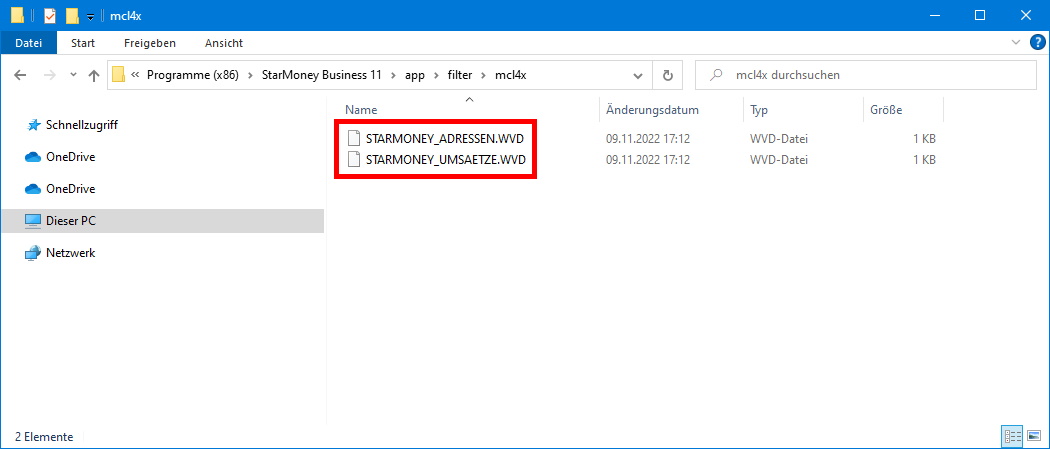Click the double chevron before Programme (x86)
The height and width of the screenshot is (449, 1050).
[x=135, y=76]
